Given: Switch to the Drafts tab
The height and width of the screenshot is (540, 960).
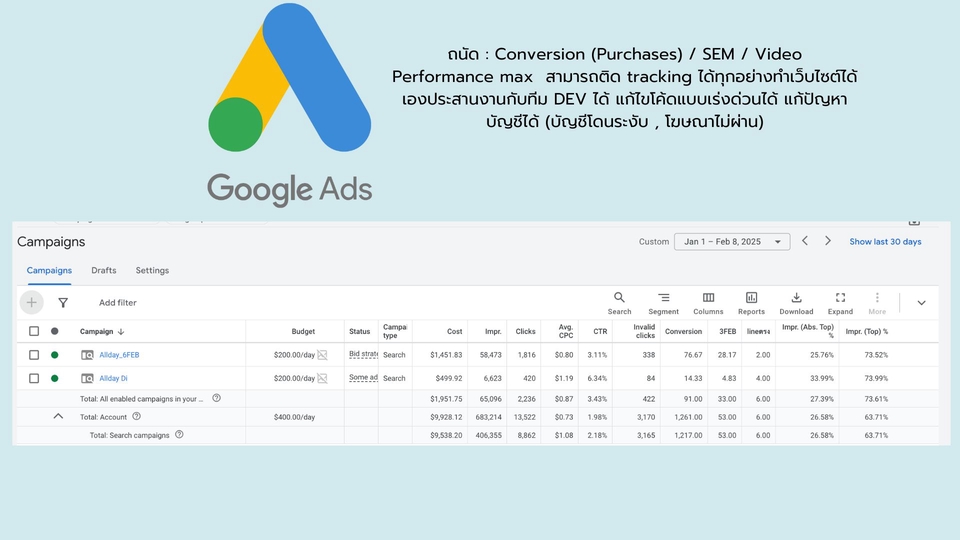Looking at the screenshot, I should point(103,270).
